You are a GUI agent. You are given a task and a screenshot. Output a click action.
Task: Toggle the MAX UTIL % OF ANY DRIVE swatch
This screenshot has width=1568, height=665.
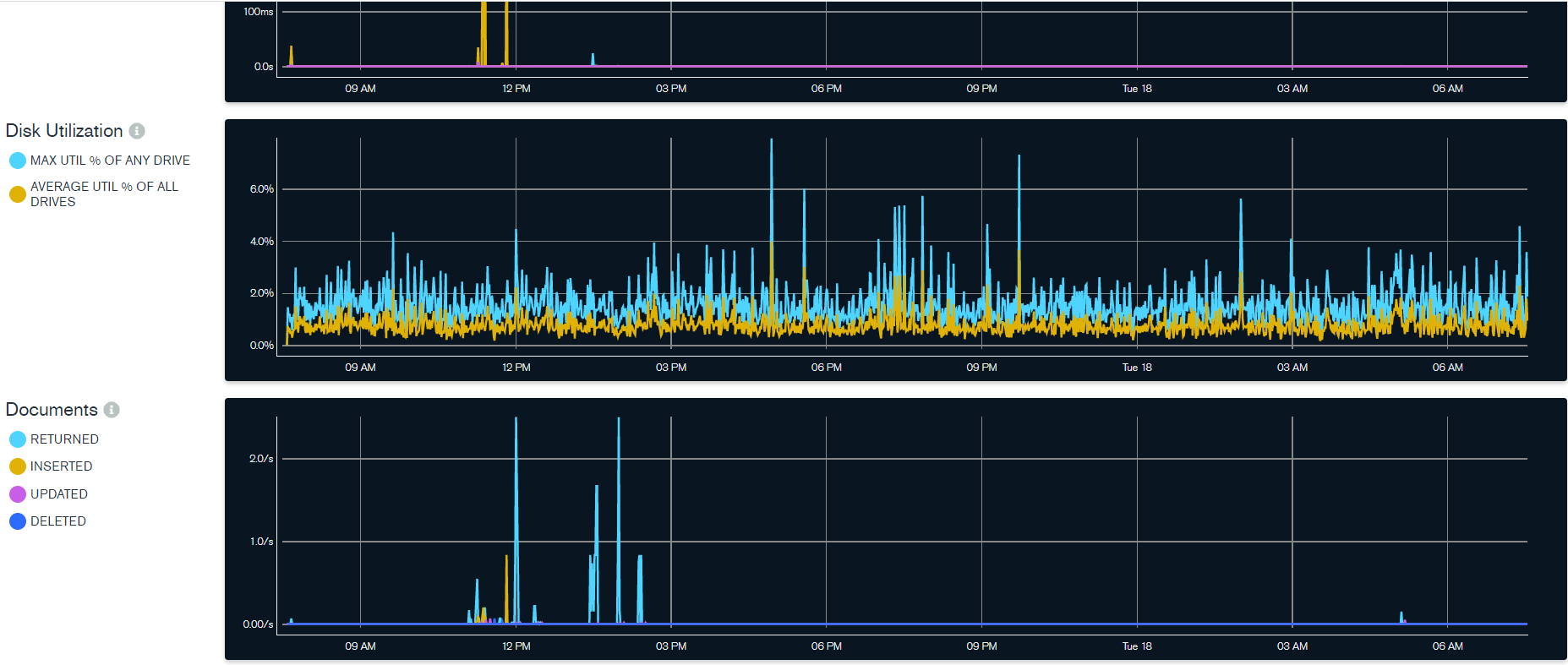pyautogui.click(x=18, y=161)
